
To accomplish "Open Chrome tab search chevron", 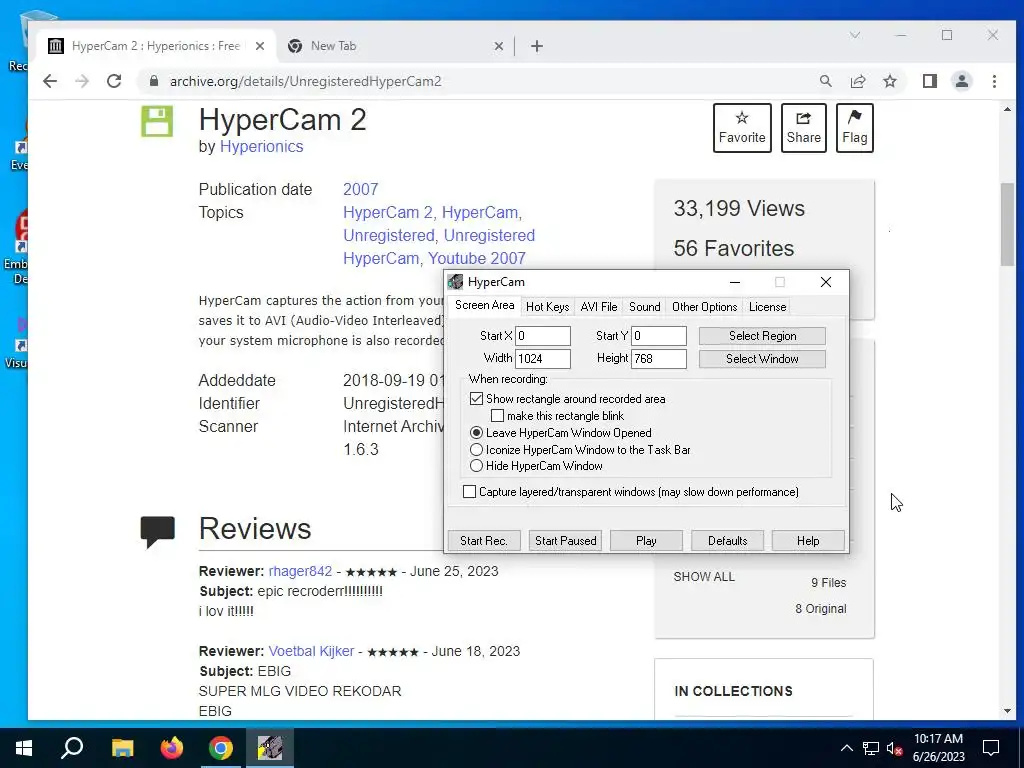I will click(854, 35).
